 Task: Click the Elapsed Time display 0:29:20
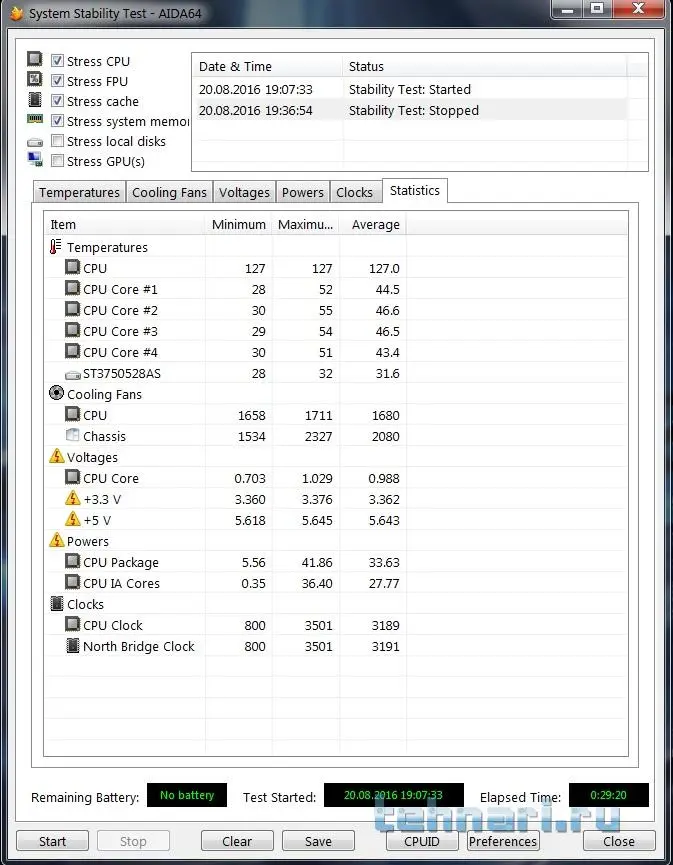tap(608, 795)
